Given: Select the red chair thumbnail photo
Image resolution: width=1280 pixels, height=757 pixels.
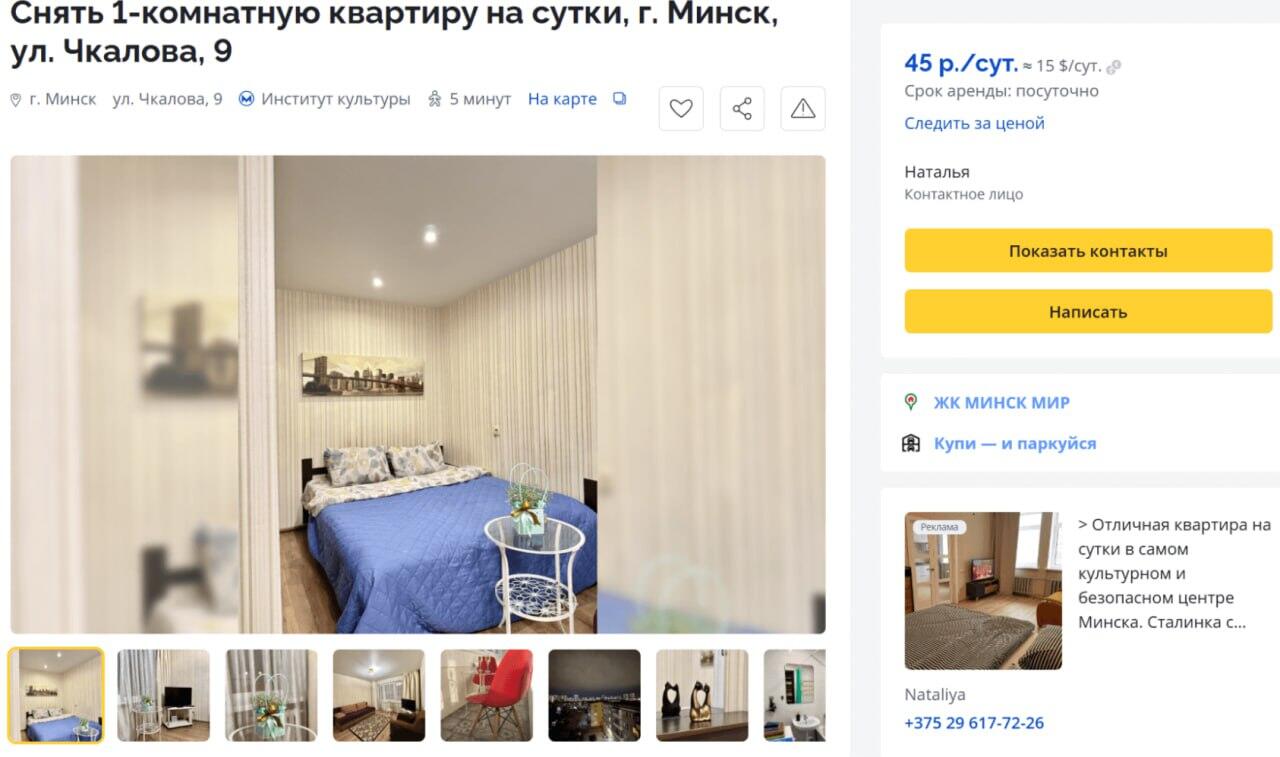Looking at the screenshot, I should click(487, 695).
